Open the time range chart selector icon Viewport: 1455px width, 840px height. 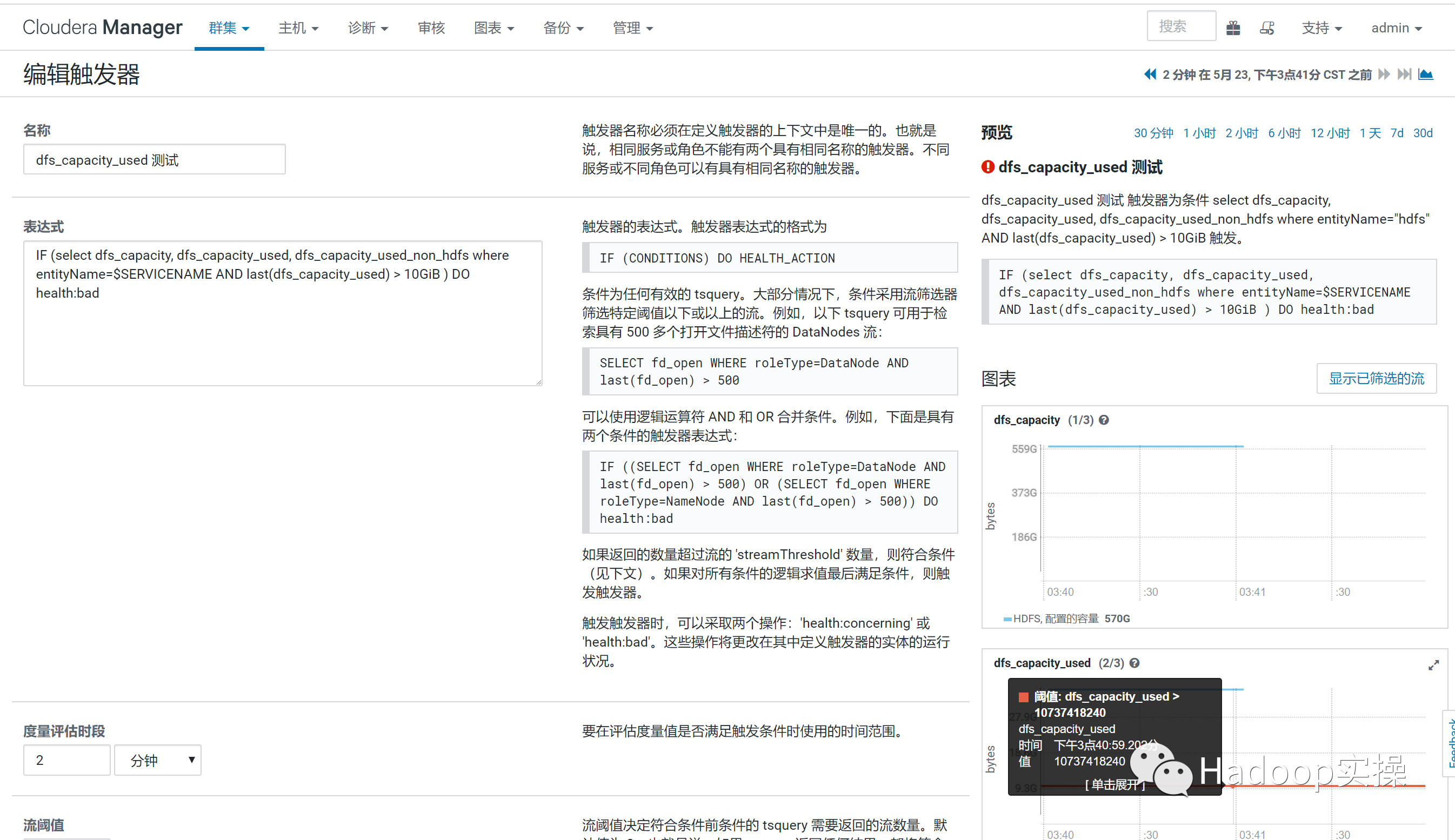pos(1426,74)
